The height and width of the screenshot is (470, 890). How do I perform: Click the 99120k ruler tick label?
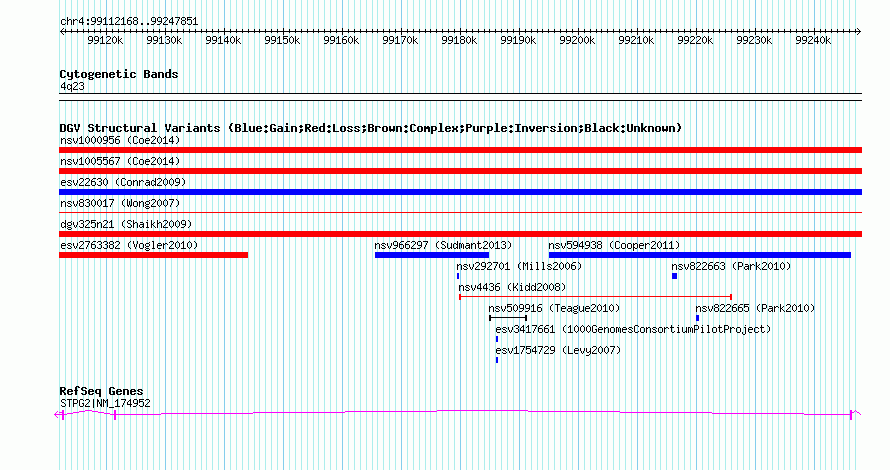tap(105, 40)
